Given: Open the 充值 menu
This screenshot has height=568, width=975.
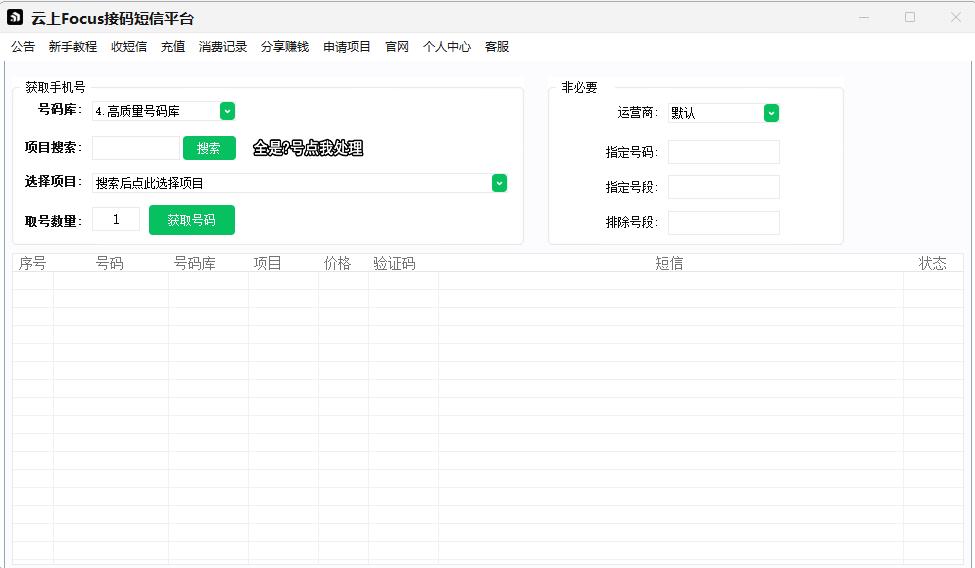Looking at the screenshot, I should pos(173,47).
